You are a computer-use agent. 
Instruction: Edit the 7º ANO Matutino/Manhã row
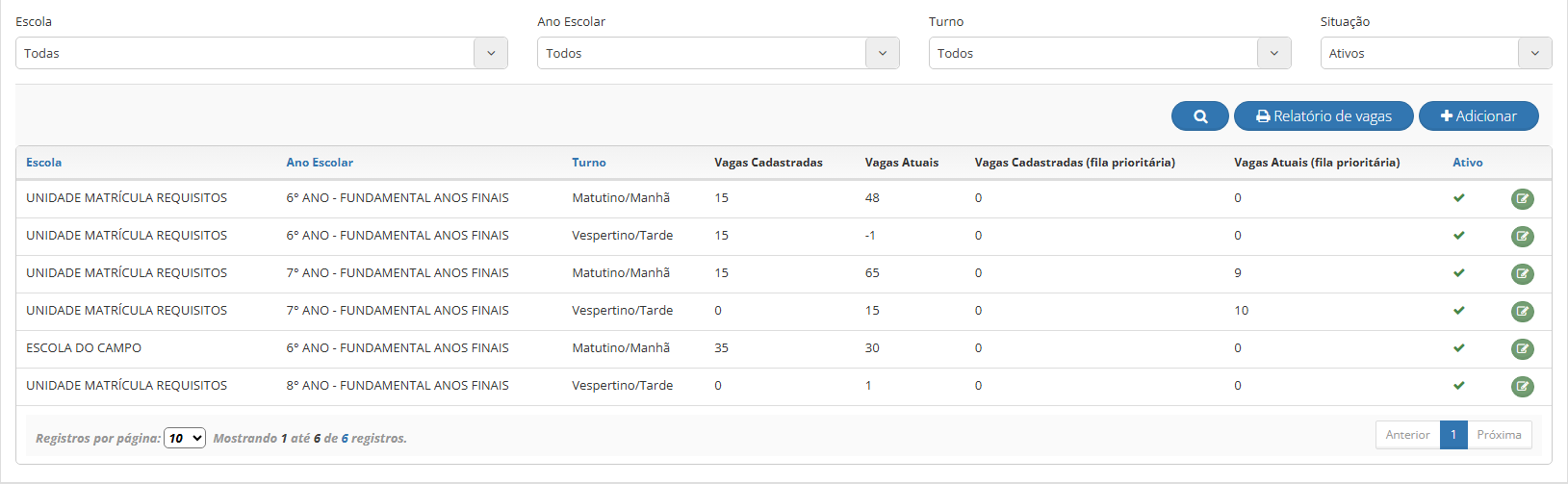point(1522,274)
